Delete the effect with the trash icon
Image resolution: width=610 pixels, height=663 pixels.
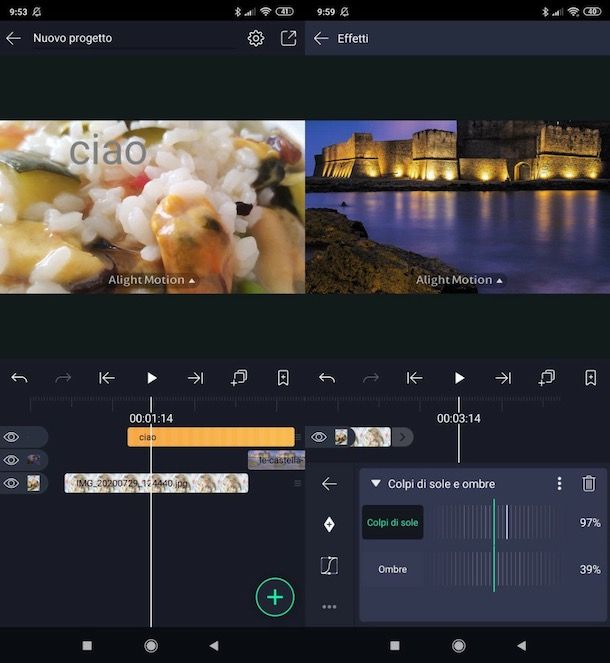tap(589, 484)
